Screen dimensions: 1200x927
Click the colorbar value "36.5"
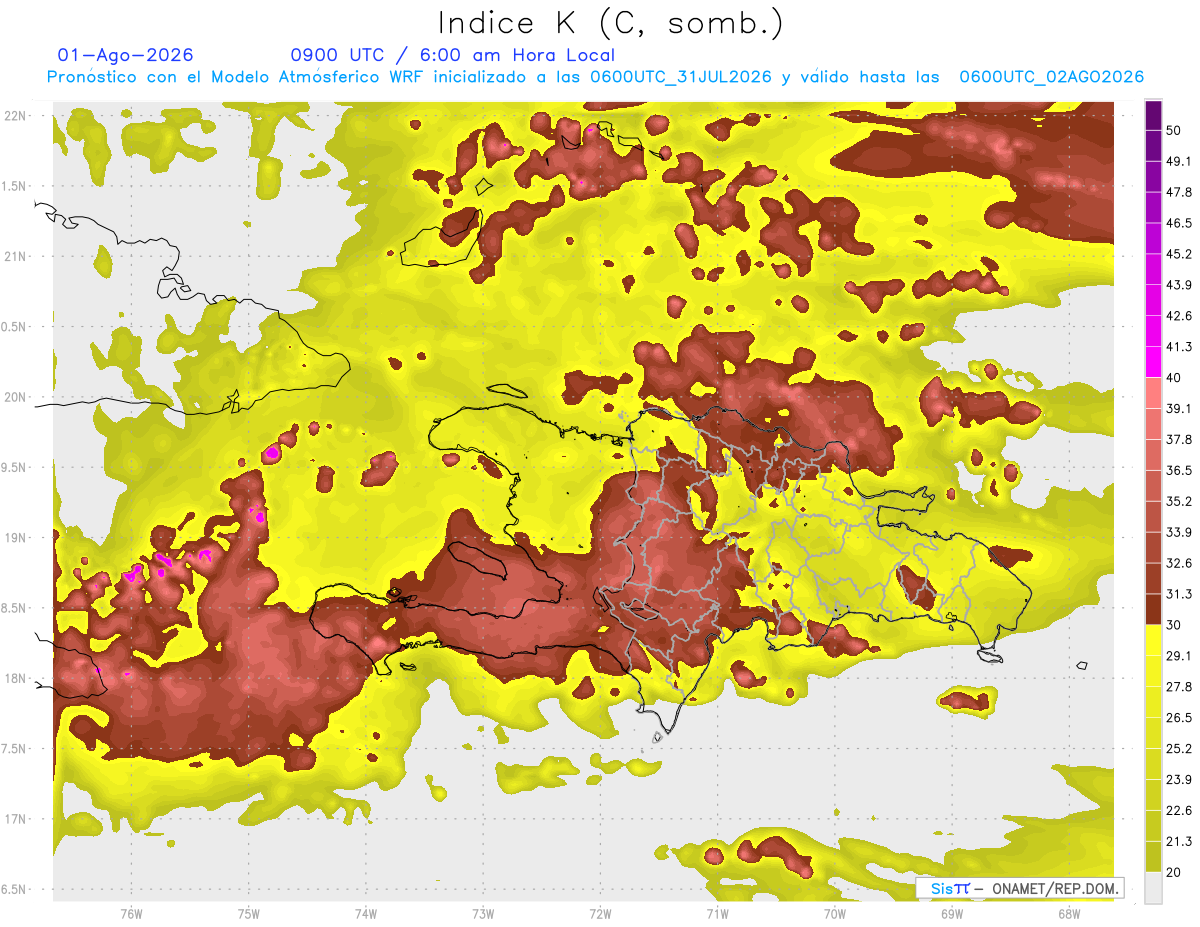[x=1179, y=470]
